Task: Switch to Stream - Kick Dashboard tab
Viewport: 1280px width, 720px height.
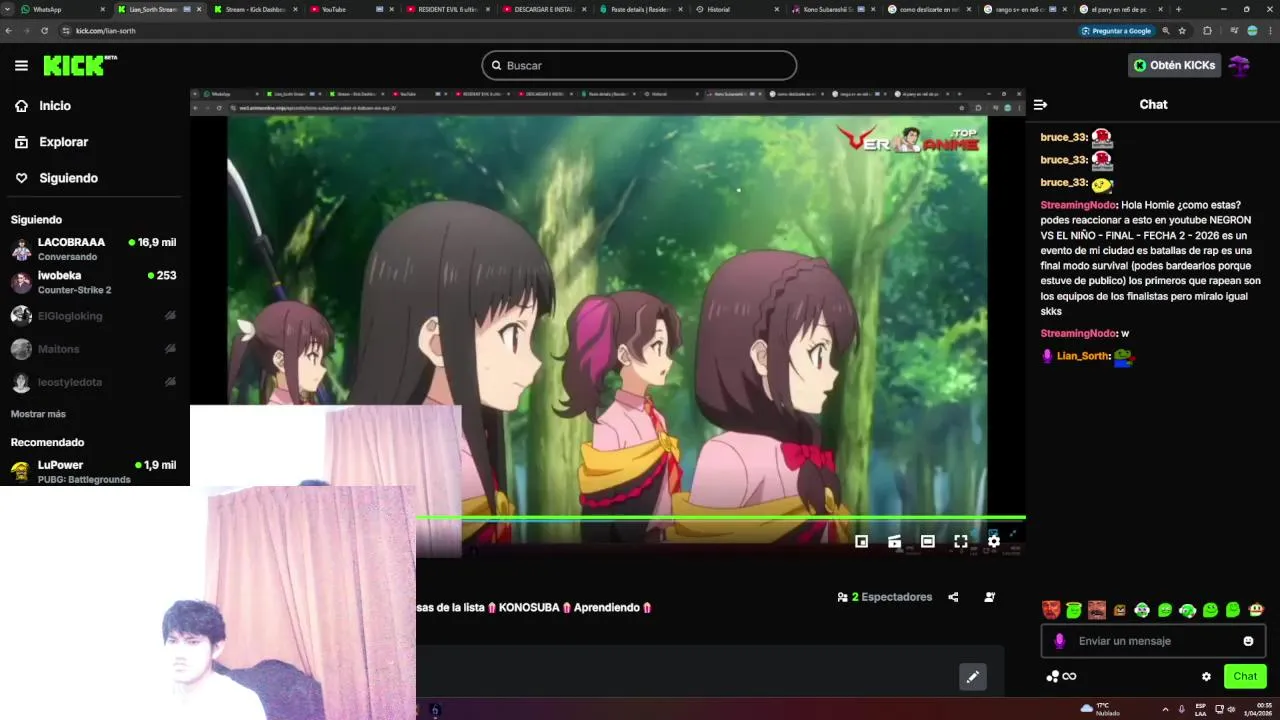Action: pyautogui.click(x=255, y=9)
